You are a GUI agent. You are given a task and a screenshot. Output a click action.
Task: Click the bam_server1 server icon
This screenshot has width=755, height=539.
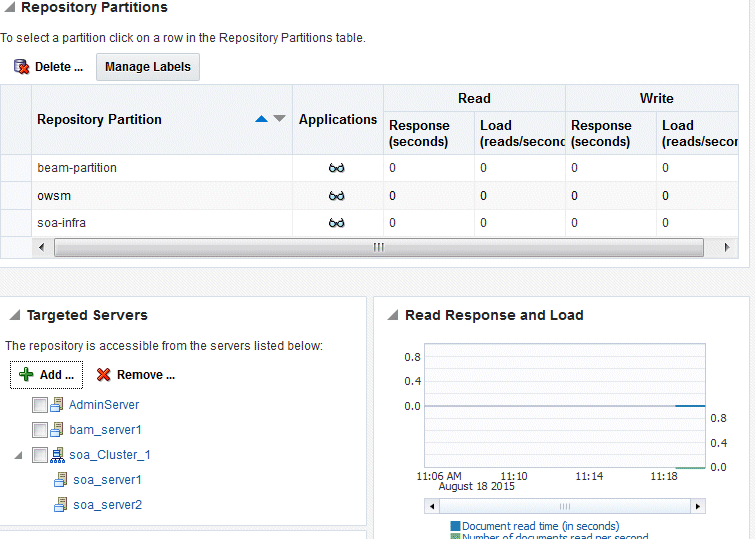57,429
